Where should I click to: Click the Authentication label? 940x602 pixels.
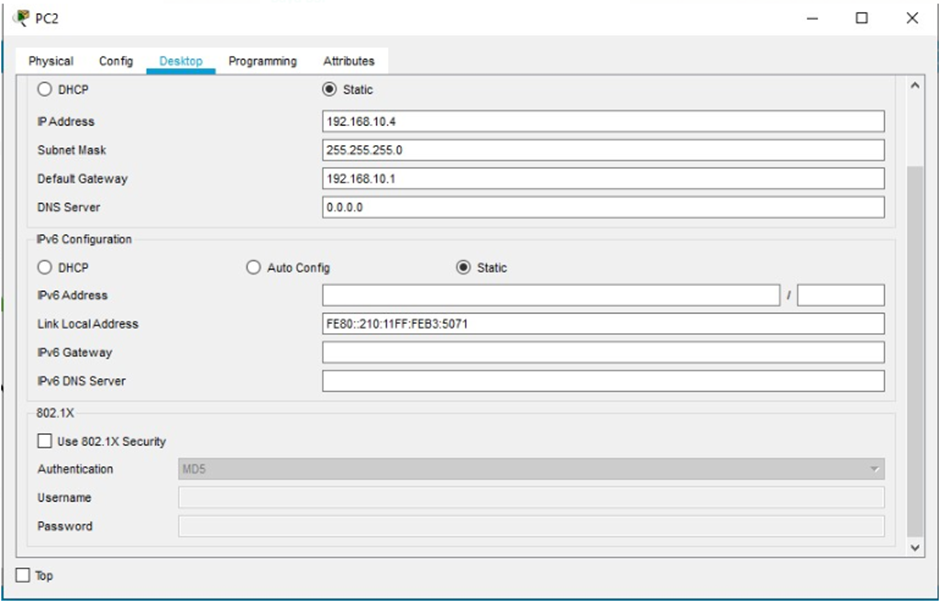point(75,469)
